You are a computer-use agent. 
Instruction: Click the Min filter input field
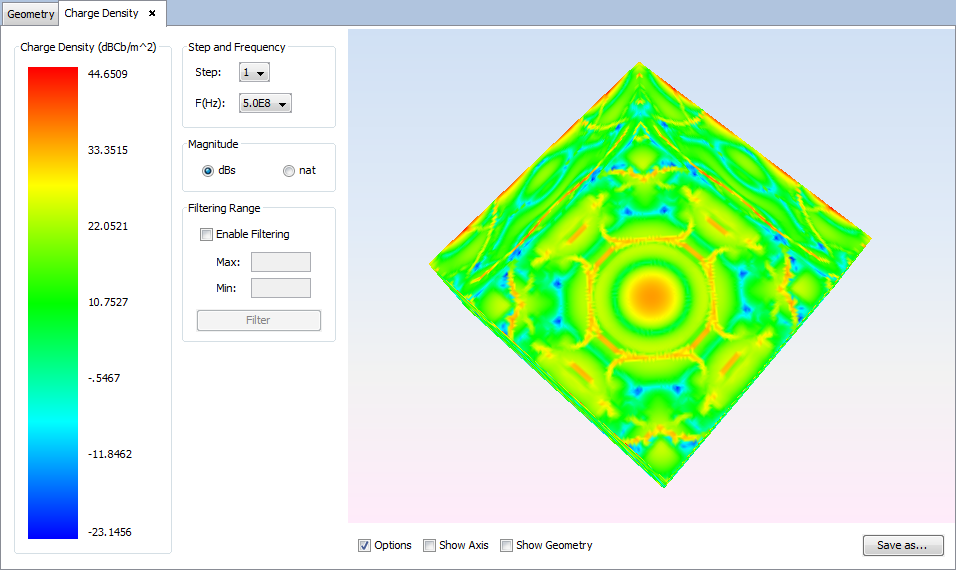[281, 288]
